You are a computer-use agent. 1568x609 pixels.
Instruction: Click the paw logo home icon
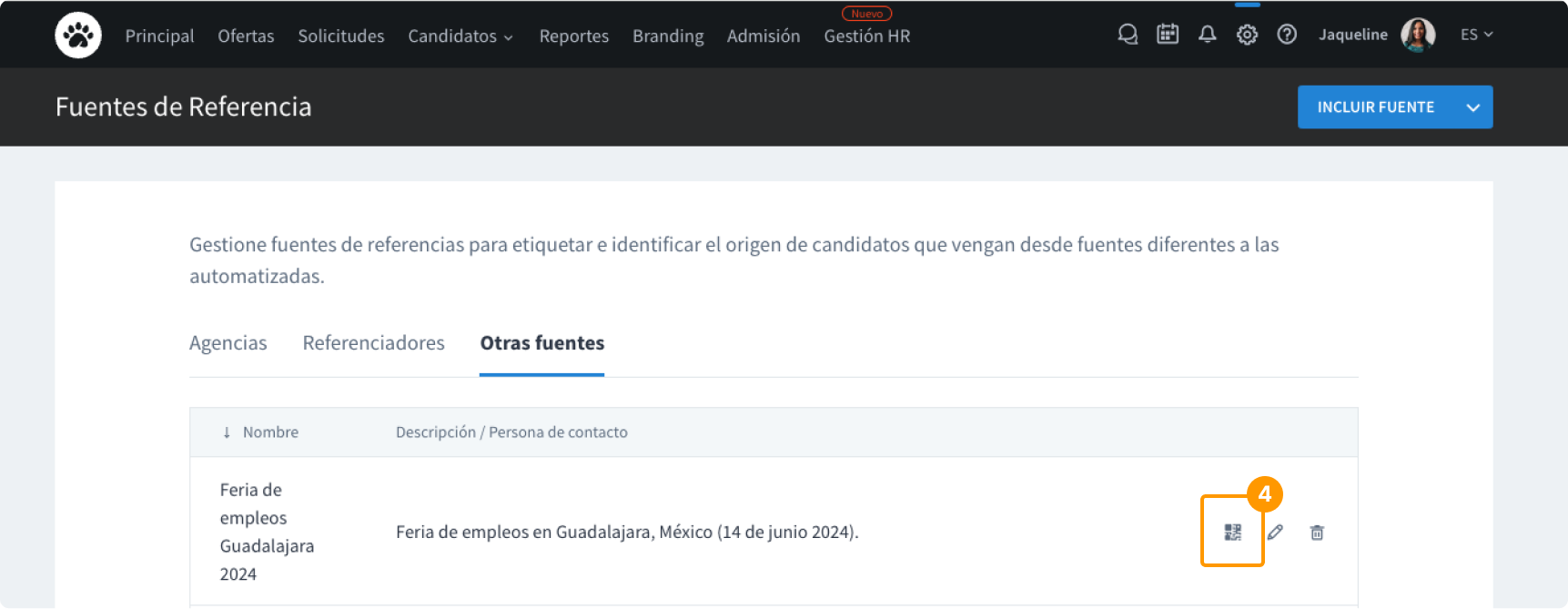click(78, 36)
